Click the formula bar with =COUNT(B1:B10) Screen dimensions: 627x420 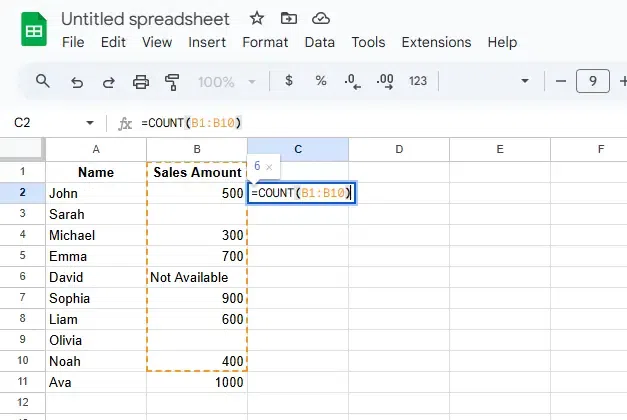coord(191,123)
